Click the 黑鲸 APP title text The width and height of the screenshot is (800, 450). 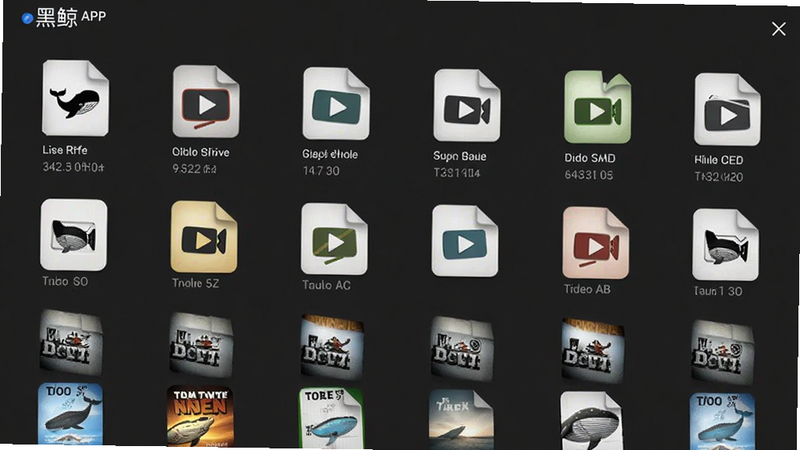(x=71, y=17)
